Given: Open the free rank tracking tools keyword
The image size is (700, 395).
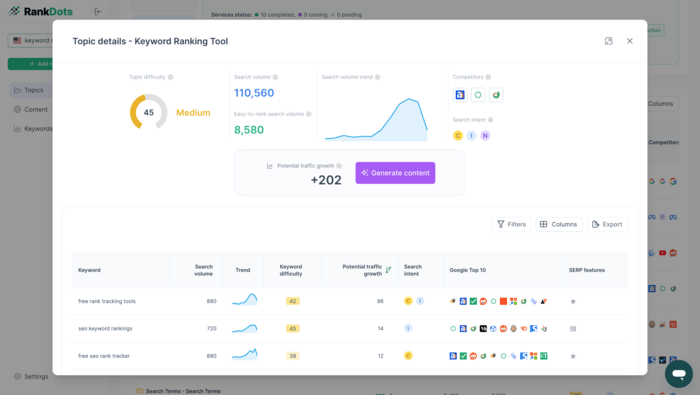Looking at the screenshot, I should pyautogui.click(x=107, y=301).
